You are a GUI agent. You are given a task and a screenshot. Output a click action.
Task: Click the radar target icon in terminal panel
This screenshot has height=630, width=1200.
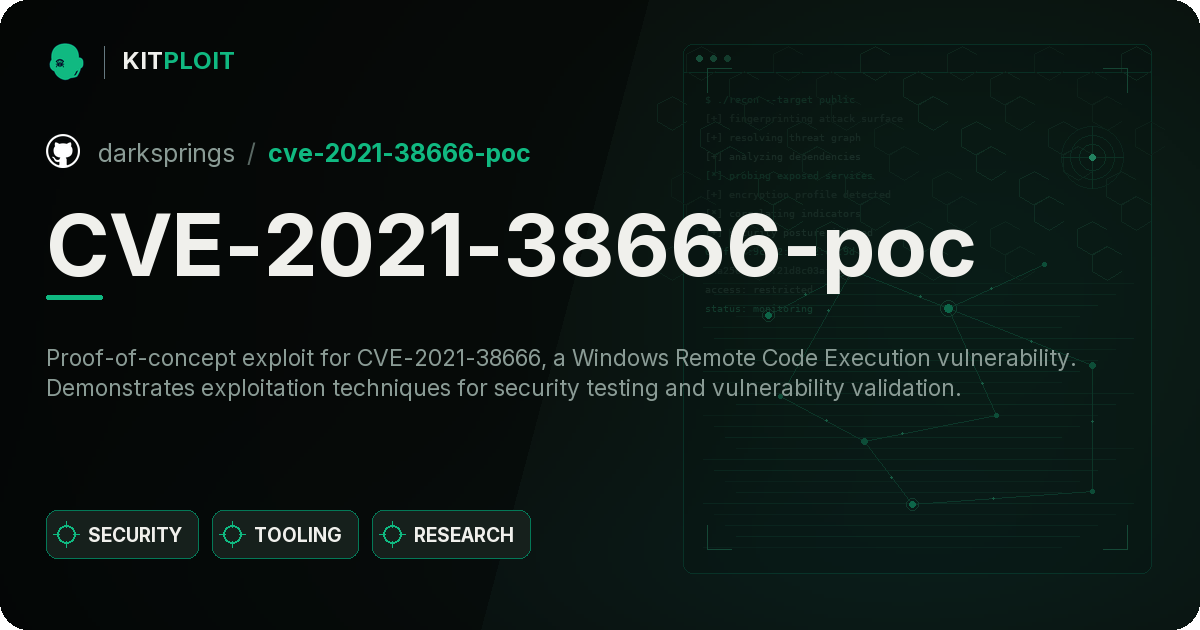point(1092,157)
